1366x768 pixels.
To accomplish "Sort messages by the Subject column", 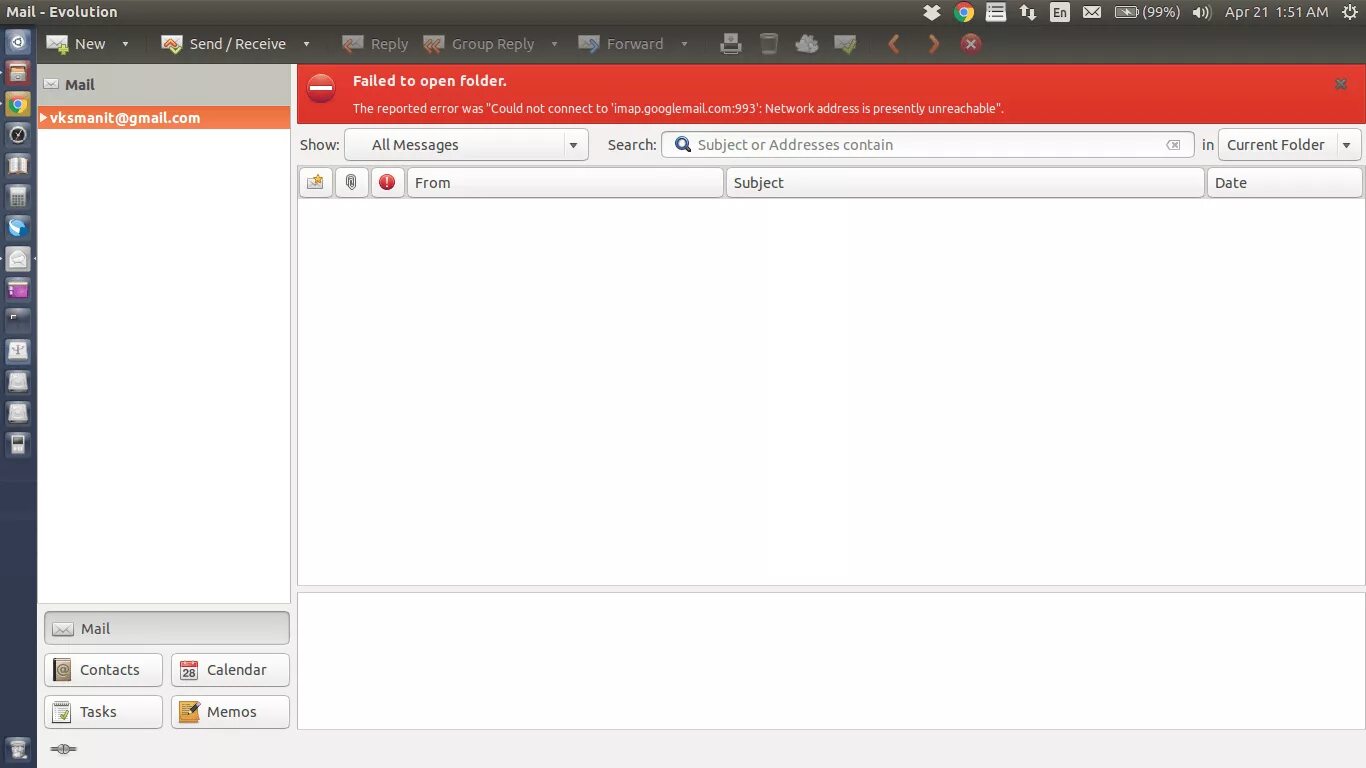I will 965,182.
